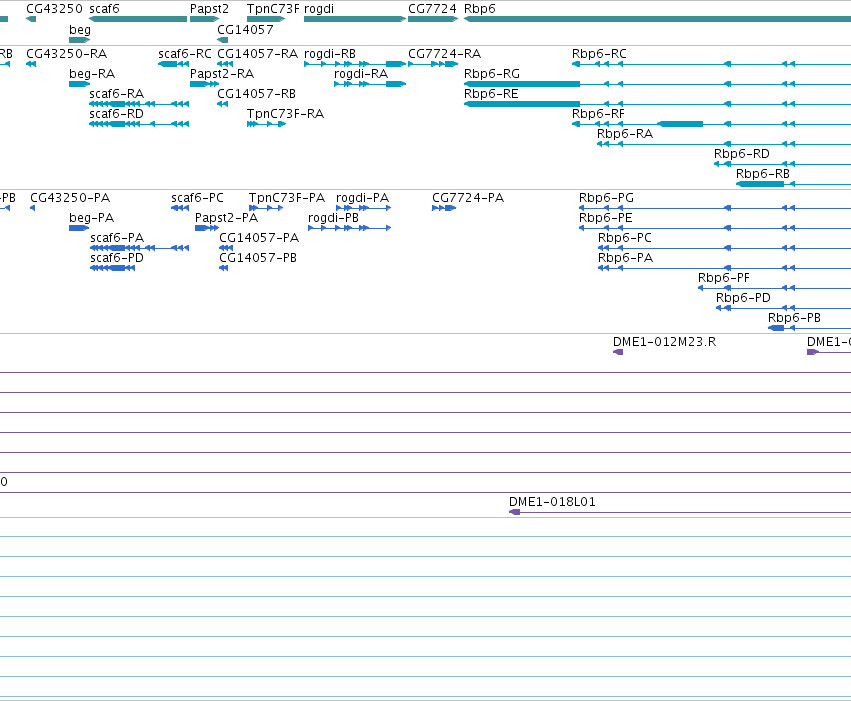Click the CG43250-RA transcript label
The height and width of the screenshot is (701, 851).
click(x=67, y=54)
